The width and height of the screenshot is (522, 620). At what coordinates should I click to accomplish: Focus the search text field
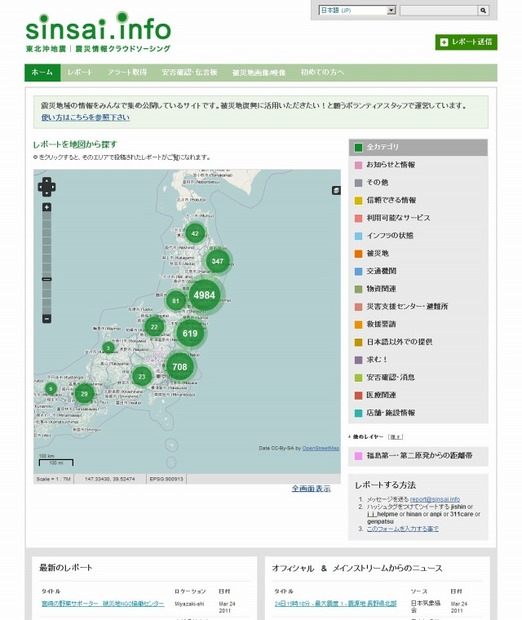pyautogui.click(x=439, y=11)
